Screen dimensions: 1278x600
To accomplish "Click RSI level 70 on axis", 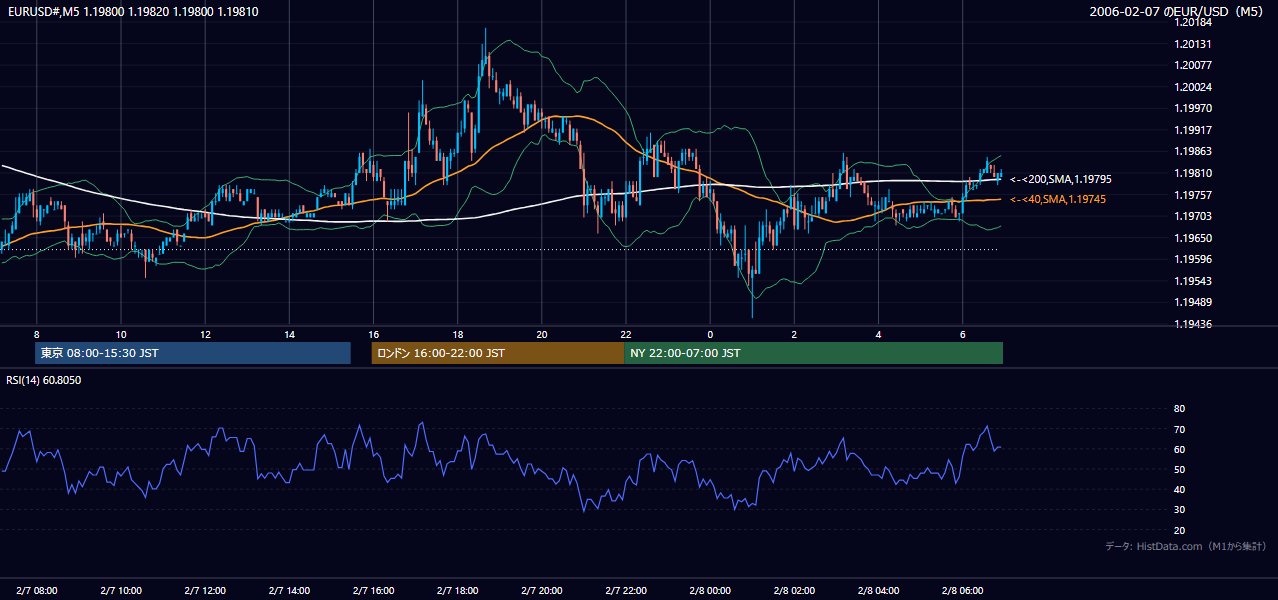I will pyautogui.click(x=1179, y=429).
